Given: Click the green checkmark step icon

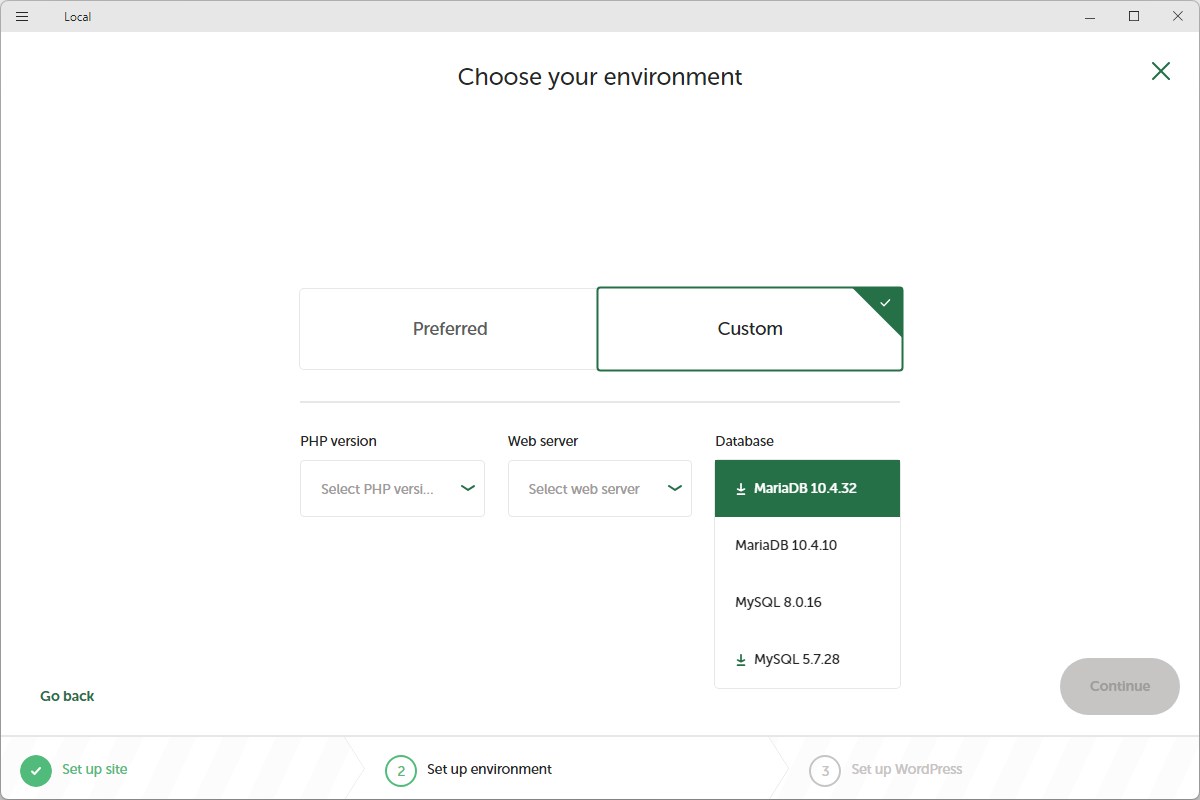Looking at the screenshot, I should (36, 770).
